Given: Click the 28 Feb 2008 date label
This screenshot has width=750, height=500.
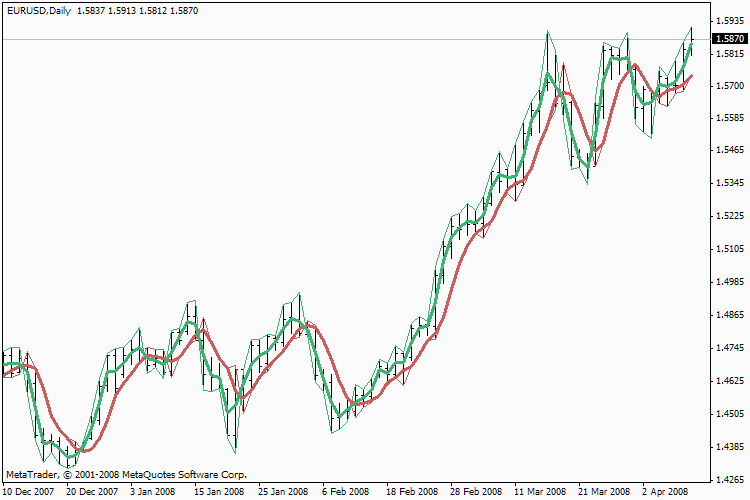Looking at the screenshot, I should tap(476, 492).
